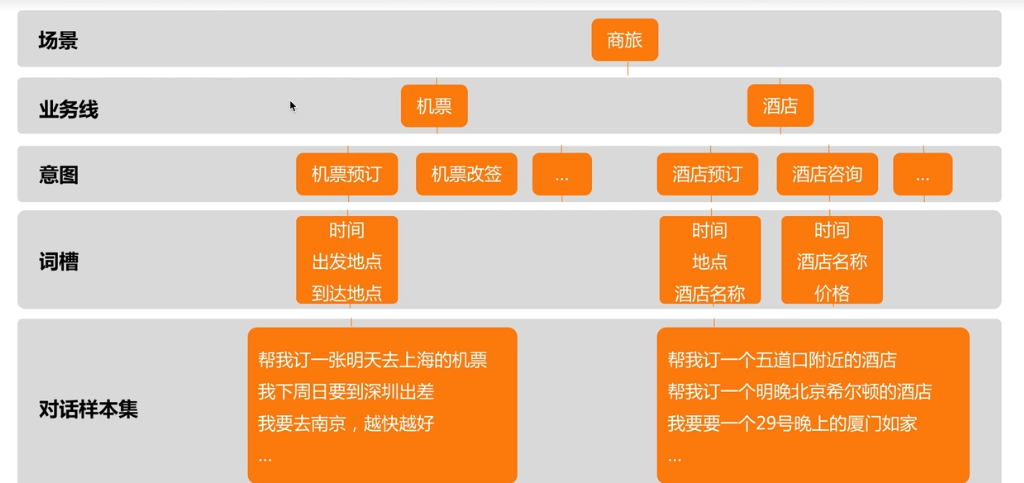
Task: Select the 机票 business line box
Action: coord(434,106)
